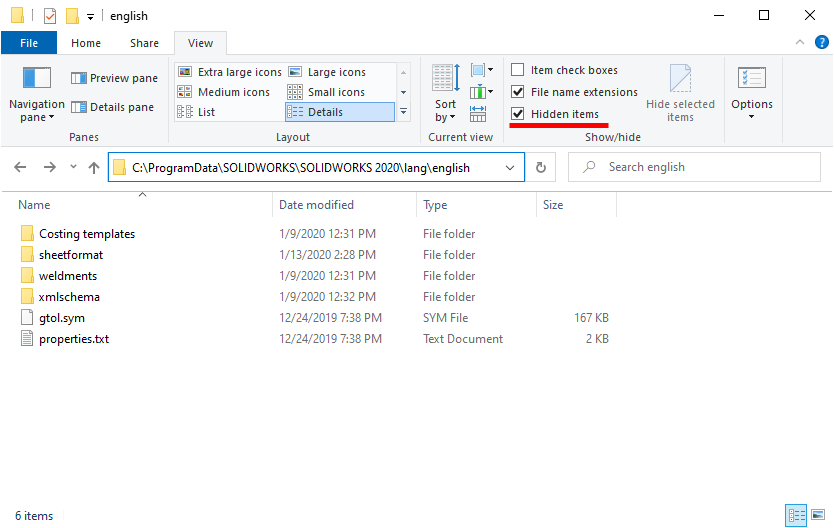Switch to the Share tab
834x528 pixels.
[144, 43]
